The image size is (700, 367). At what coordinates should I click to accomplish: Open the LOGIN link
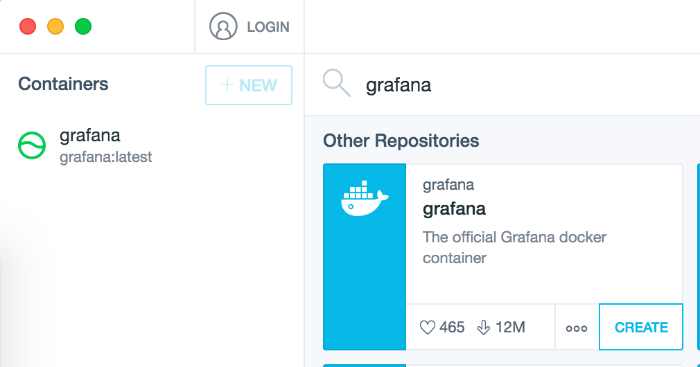click(268, 27)
